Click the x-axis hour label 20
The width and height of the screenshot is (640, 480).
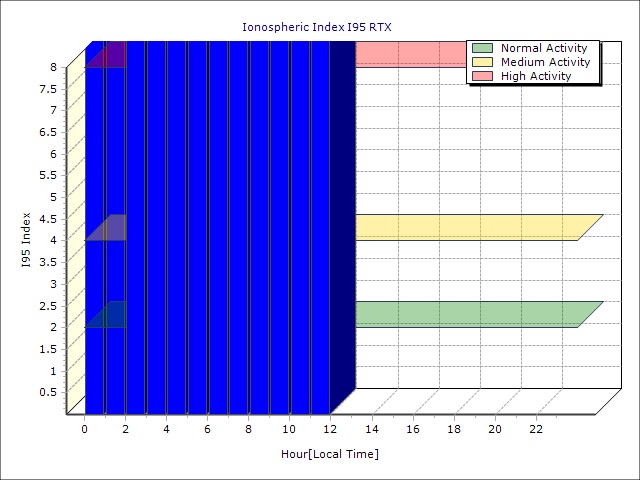point(495,429)
